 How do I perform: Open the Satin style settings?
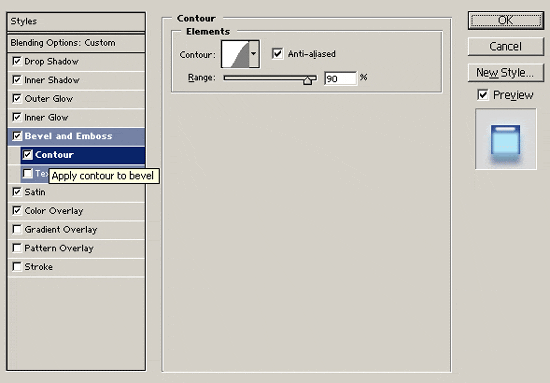pyautogui.click(x=76, y=192)
